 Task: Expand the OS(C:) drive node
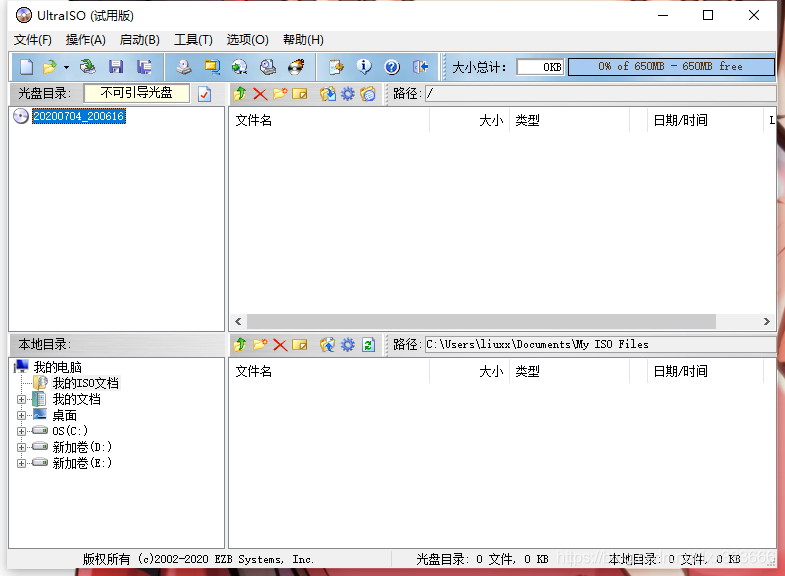point(22,431)
